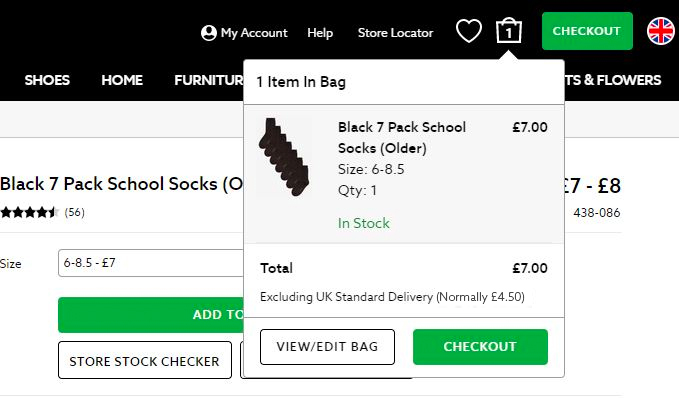Open the (56) reviews count link
679x398 pixels.
74,212
